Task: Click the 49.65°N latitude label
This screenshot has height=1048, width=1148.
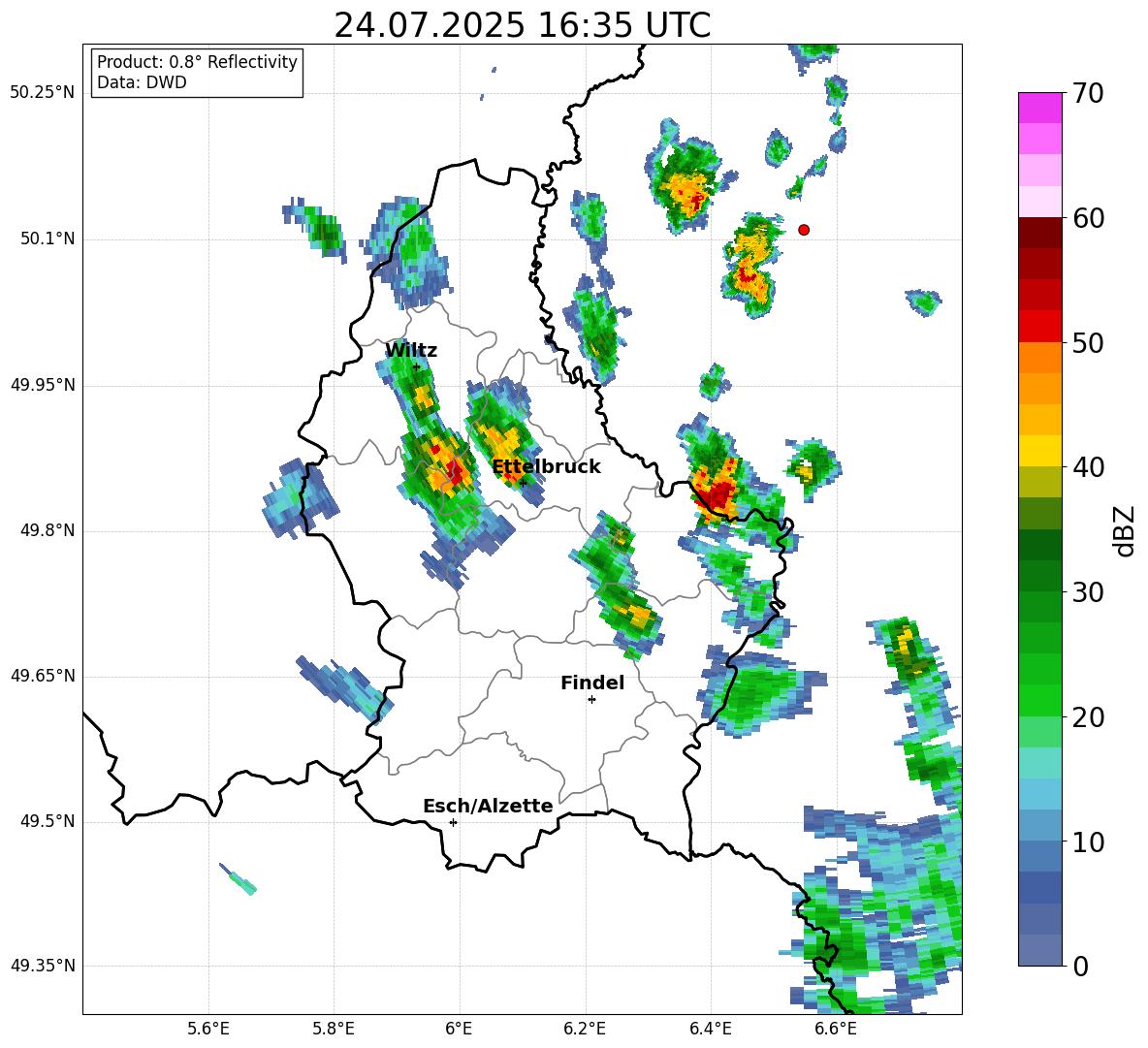Action: (x=43, y=676)
